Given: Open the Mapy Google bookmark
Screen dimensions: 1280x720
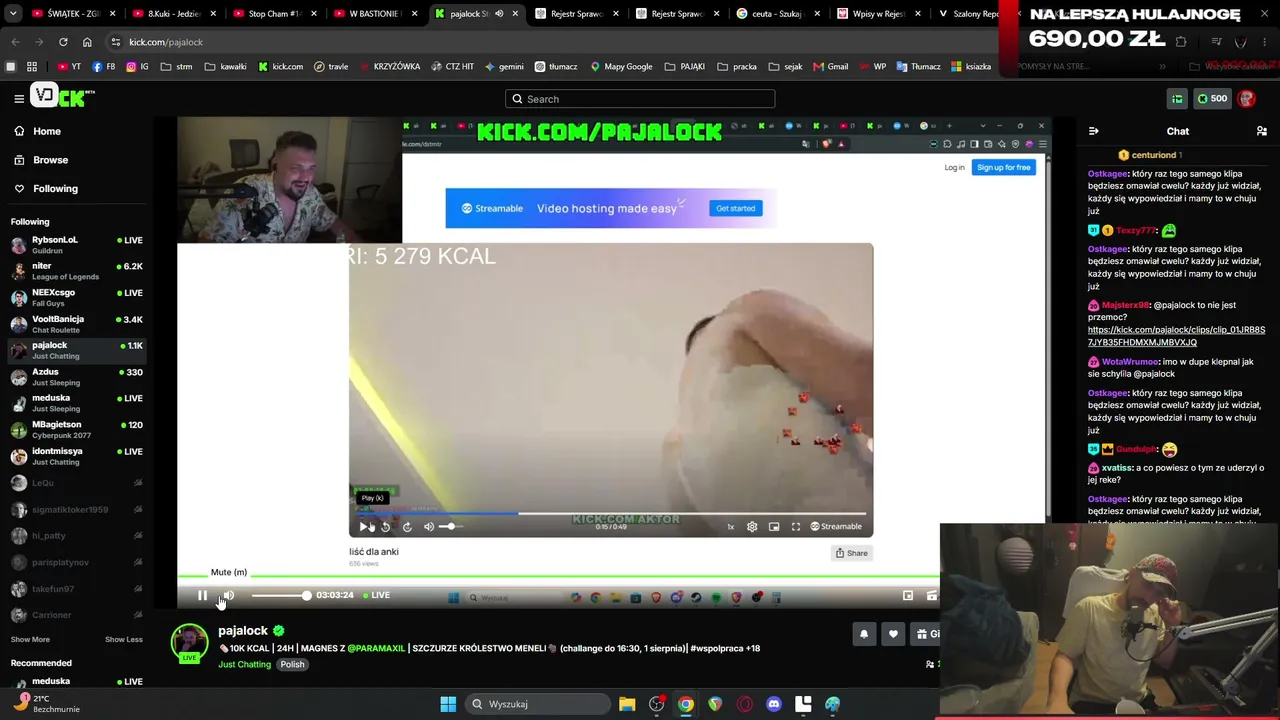Looking at the screenshot, I should point(621,67).
